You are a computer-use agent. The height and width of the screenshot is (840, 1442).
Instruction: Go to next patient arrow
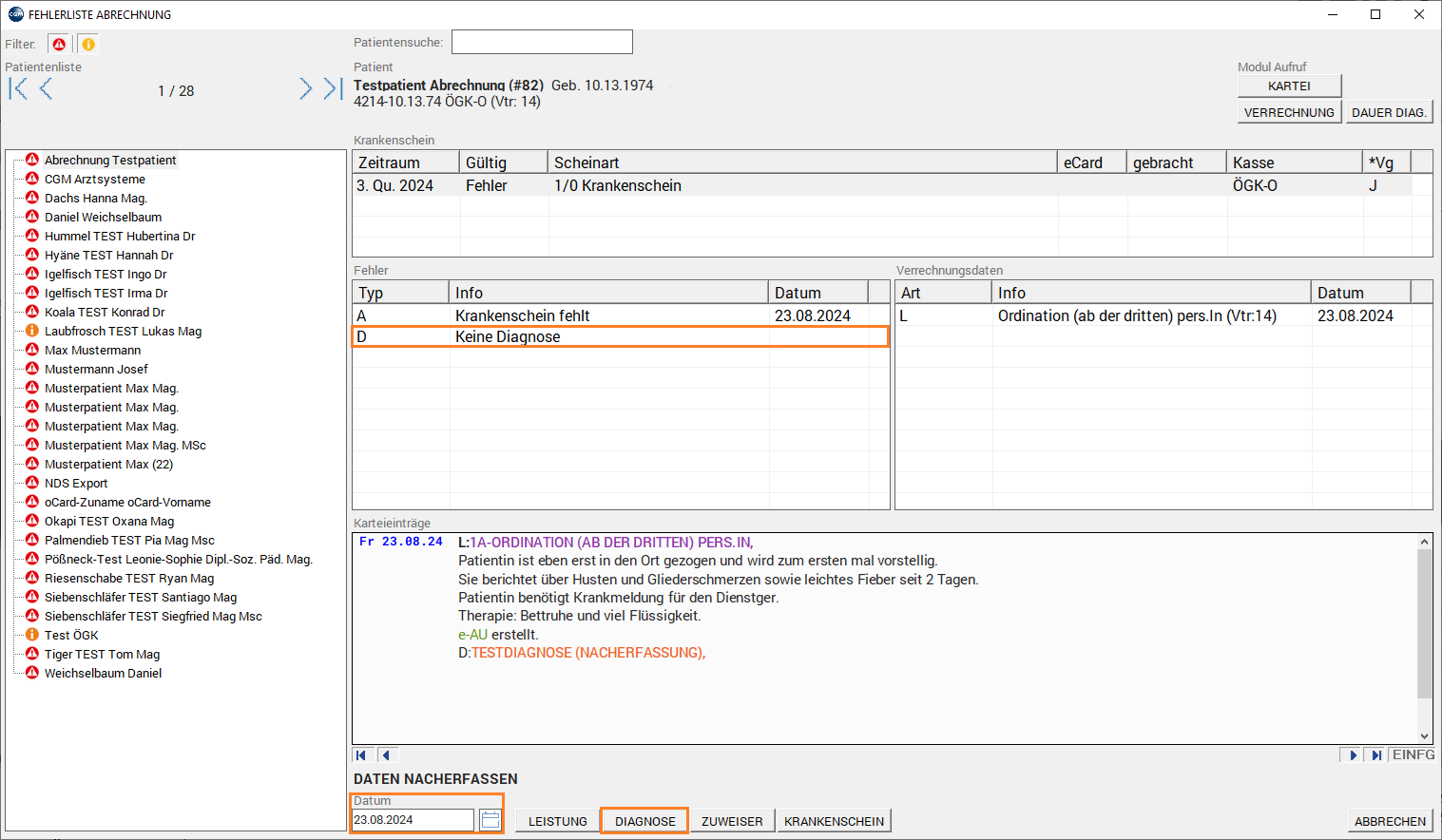(305, 89)
